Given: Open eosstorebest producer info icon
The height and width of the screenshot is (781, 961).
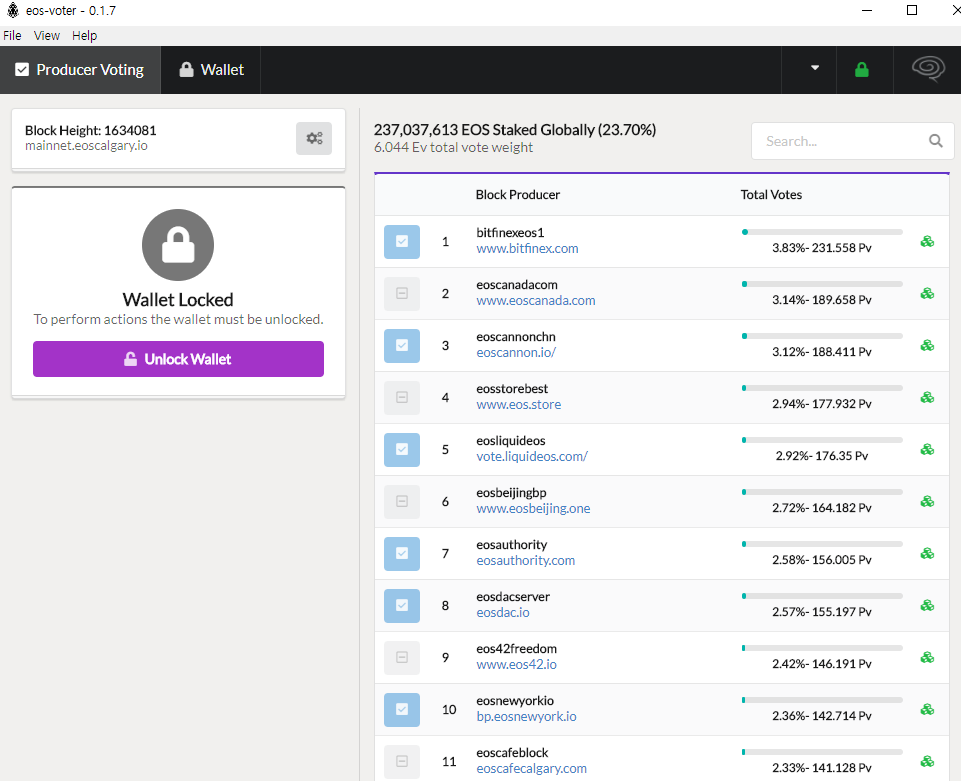Looking at the screenshot, I should point(927,398).
